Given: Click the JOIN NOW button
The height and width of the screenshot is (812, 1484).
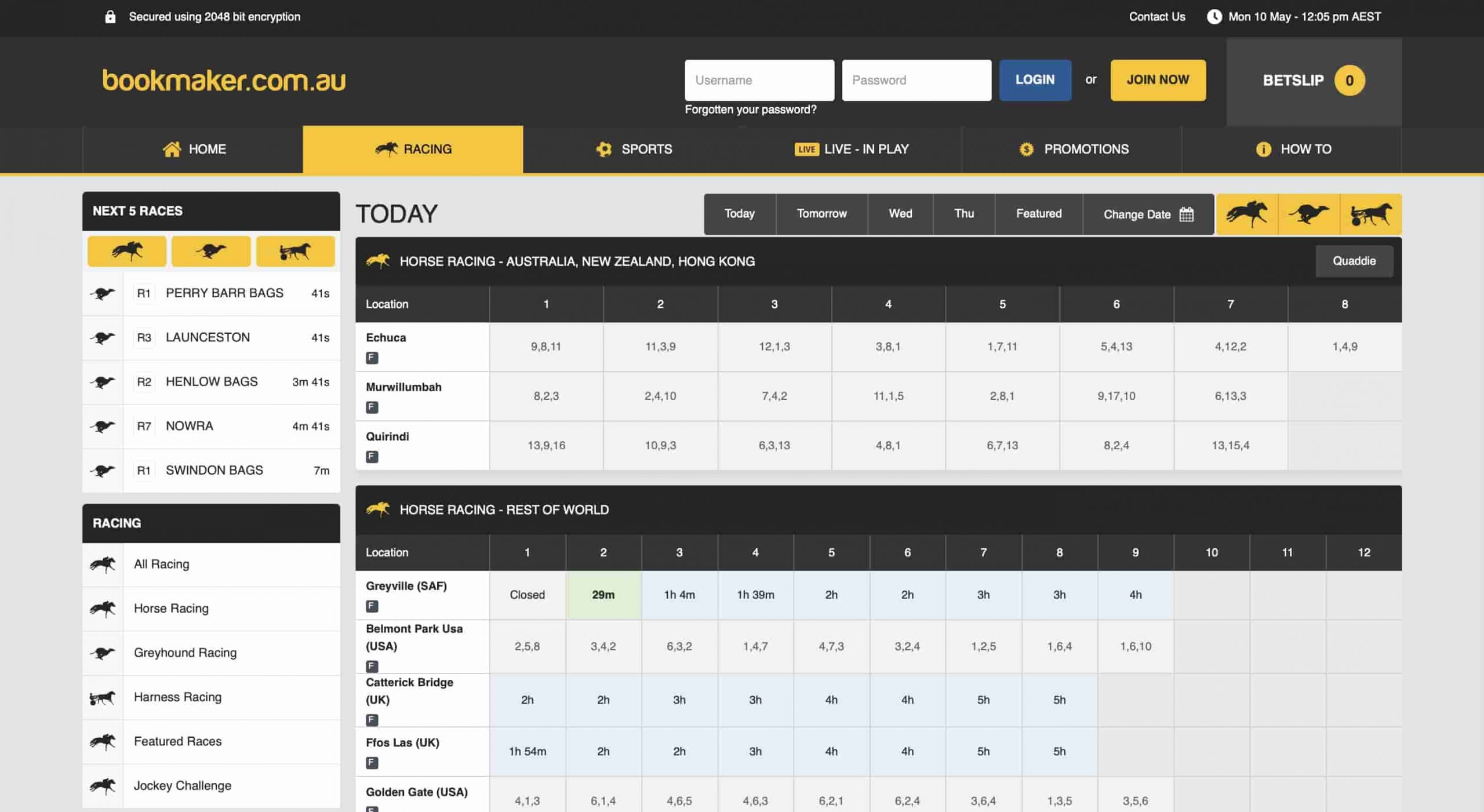Looking at the screenshot, I should [x=1158, y=80].
